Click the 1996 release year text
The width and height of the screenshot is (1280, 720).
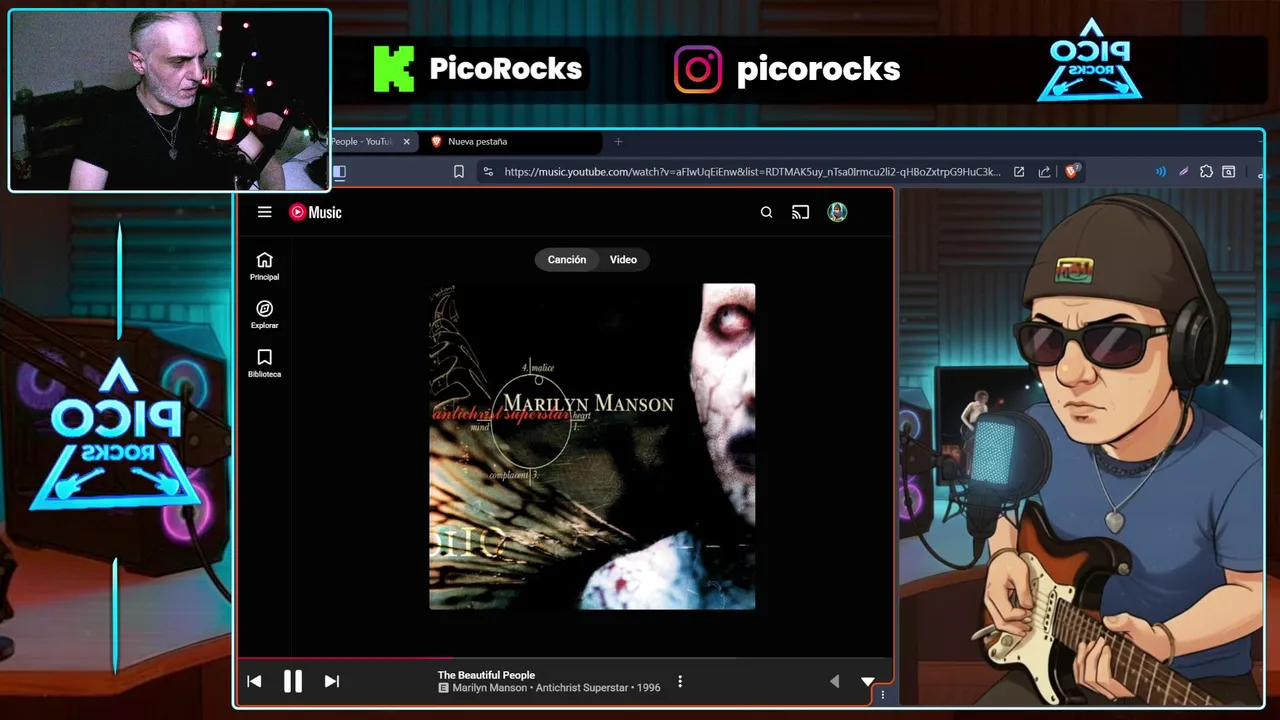coord(649,688)
